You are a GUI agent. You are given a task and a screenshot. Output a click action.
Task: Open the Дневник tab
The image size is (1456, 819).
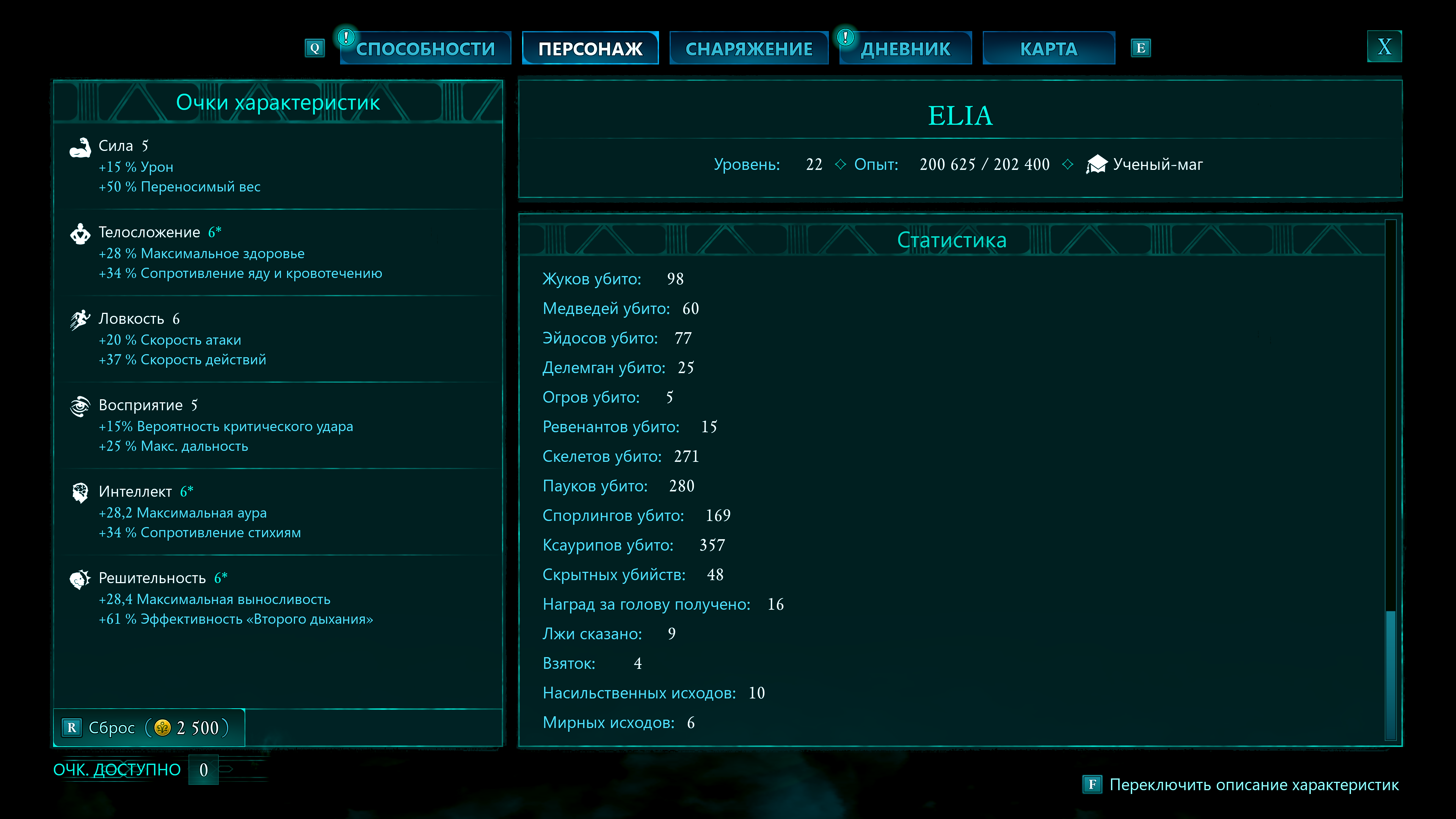click(905, 49)
